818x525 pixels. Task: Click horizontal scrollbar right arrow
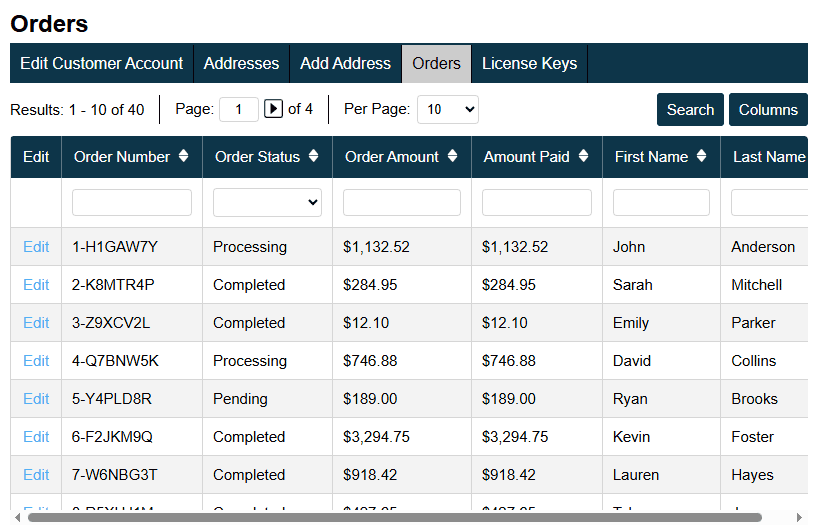pyautogui.click(x=799, y=518)
